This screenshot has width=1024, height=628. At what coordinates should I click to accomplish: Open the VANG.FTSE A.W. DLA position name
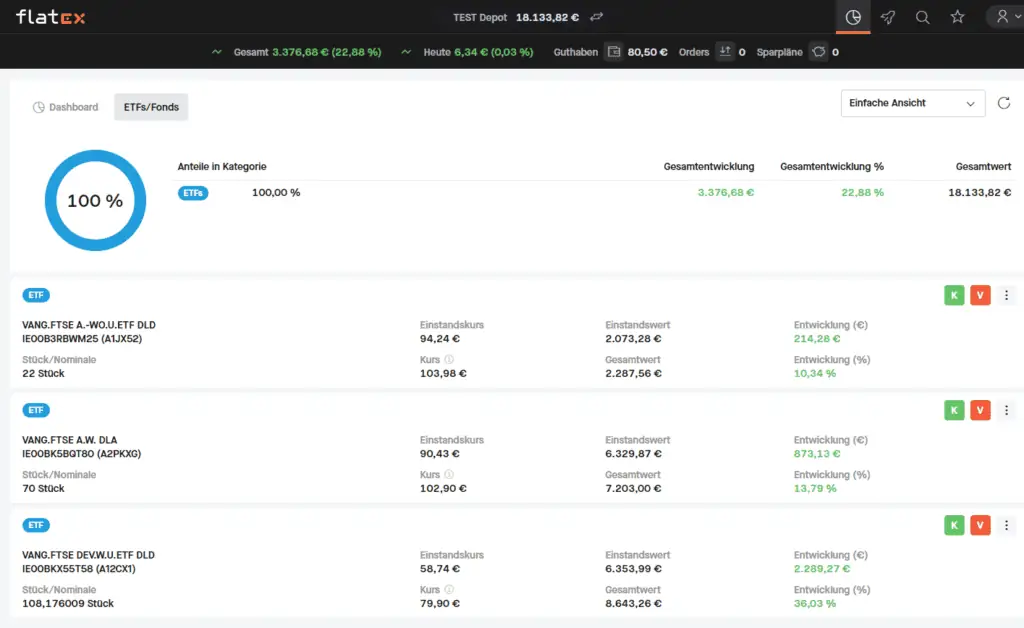(70, 440)
